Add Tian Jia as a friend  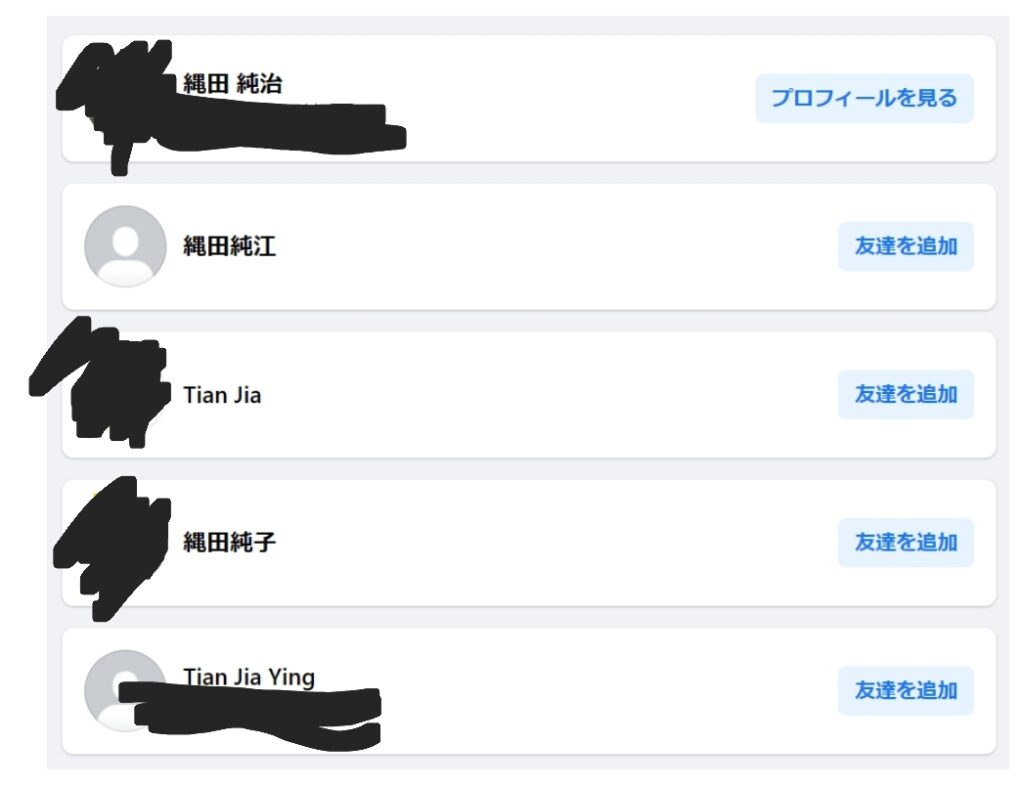[x=906, y=395]
